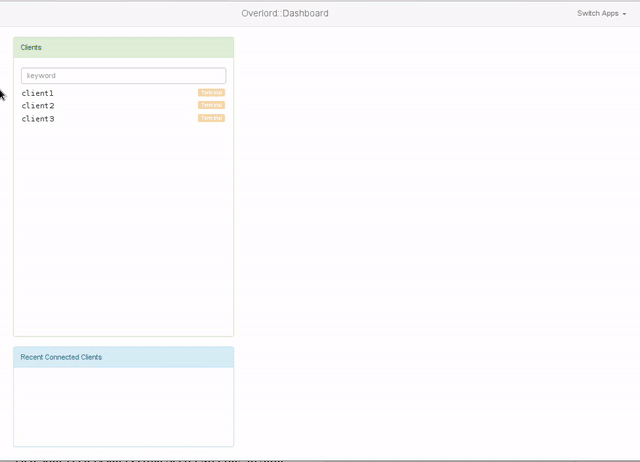
Task: Click the orange Terminal badge next to client2
Action: [211, 105]
